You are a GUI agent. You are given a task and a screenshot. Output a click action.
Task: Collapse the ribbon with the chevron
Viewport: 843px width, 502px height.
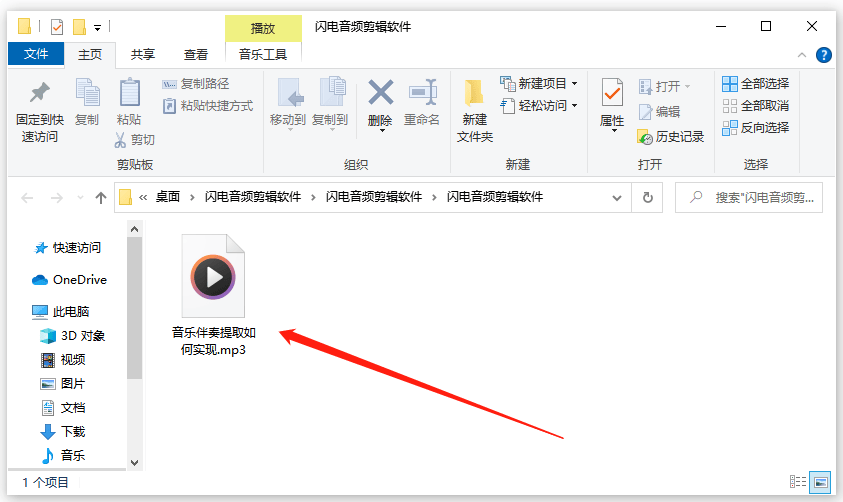(802, 55)
